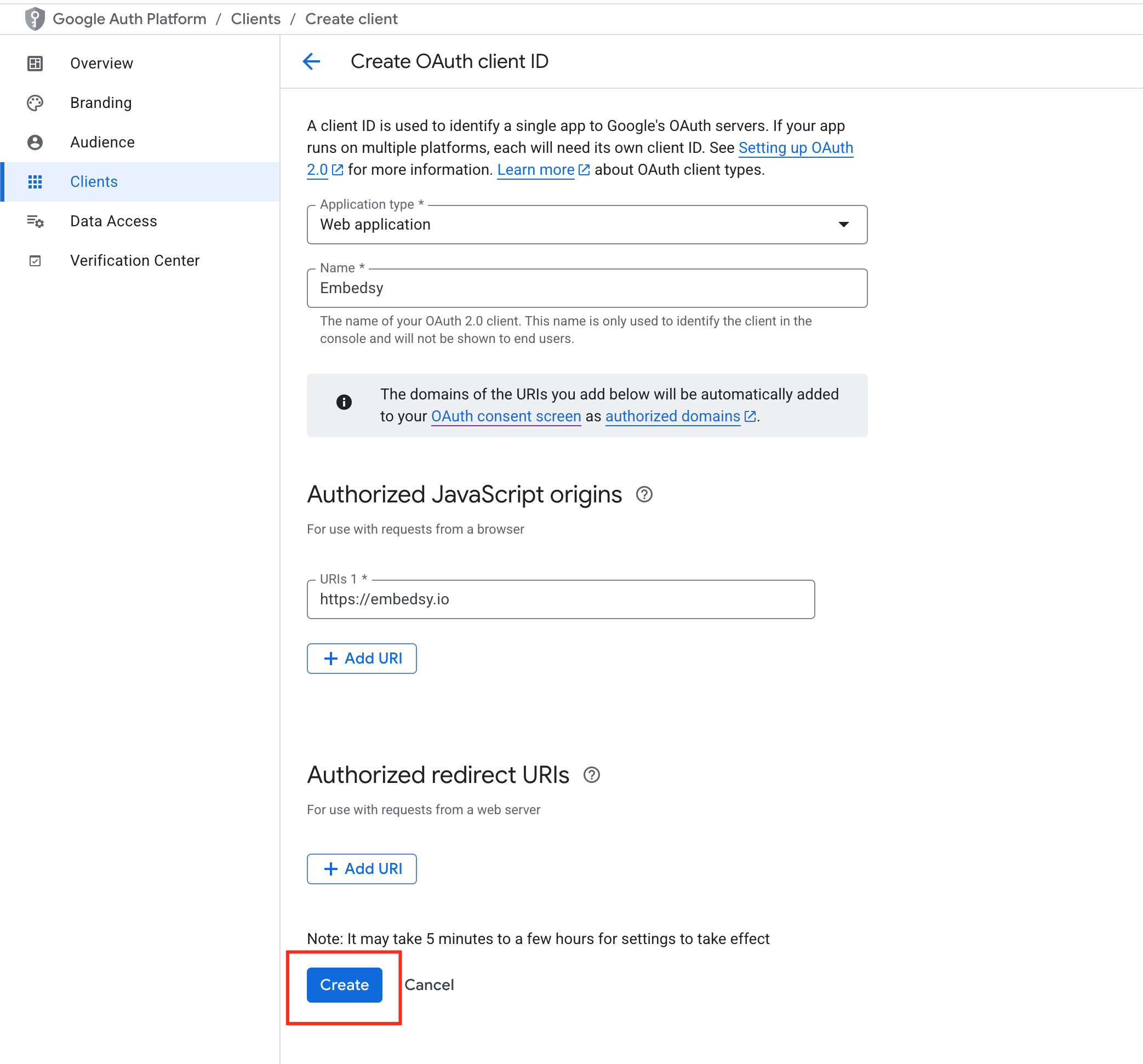The width and height of the screenshot is (1143, 1064).
Task: Select the Audience person icon
Action: coord(35,142)
